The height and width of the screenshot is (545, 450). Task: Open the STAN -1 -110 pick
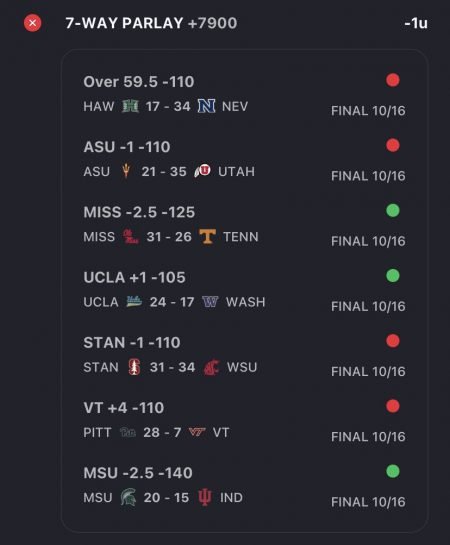pos(132,342)
